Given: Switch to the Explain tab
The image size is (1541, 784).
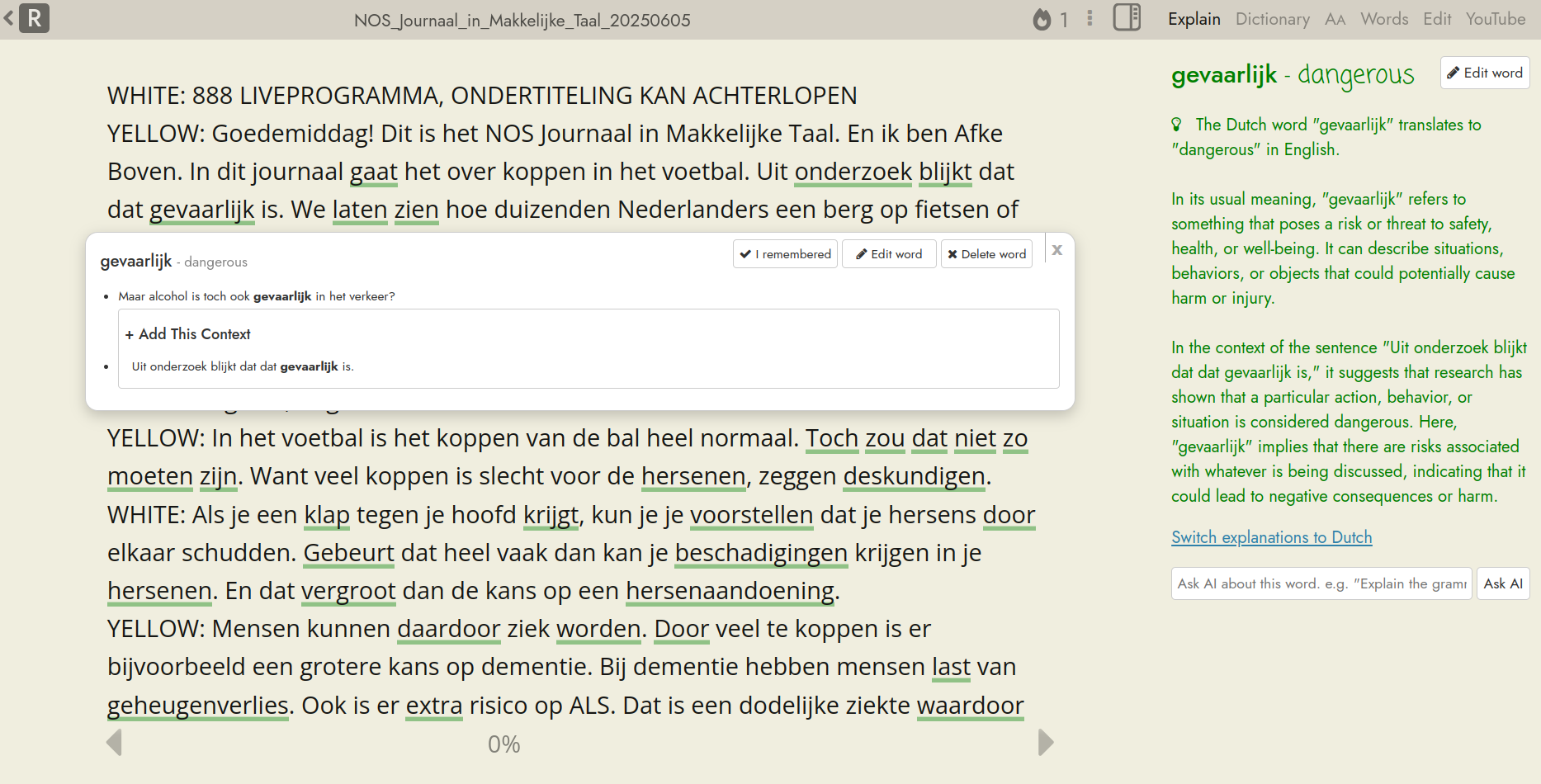Looking at the screenshot, I should (1194, 19).
